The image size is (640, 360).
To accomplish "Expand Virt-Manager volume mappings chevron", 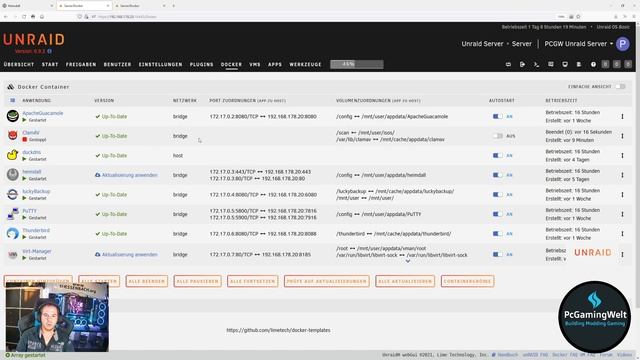I will click(x=407, y=261).
